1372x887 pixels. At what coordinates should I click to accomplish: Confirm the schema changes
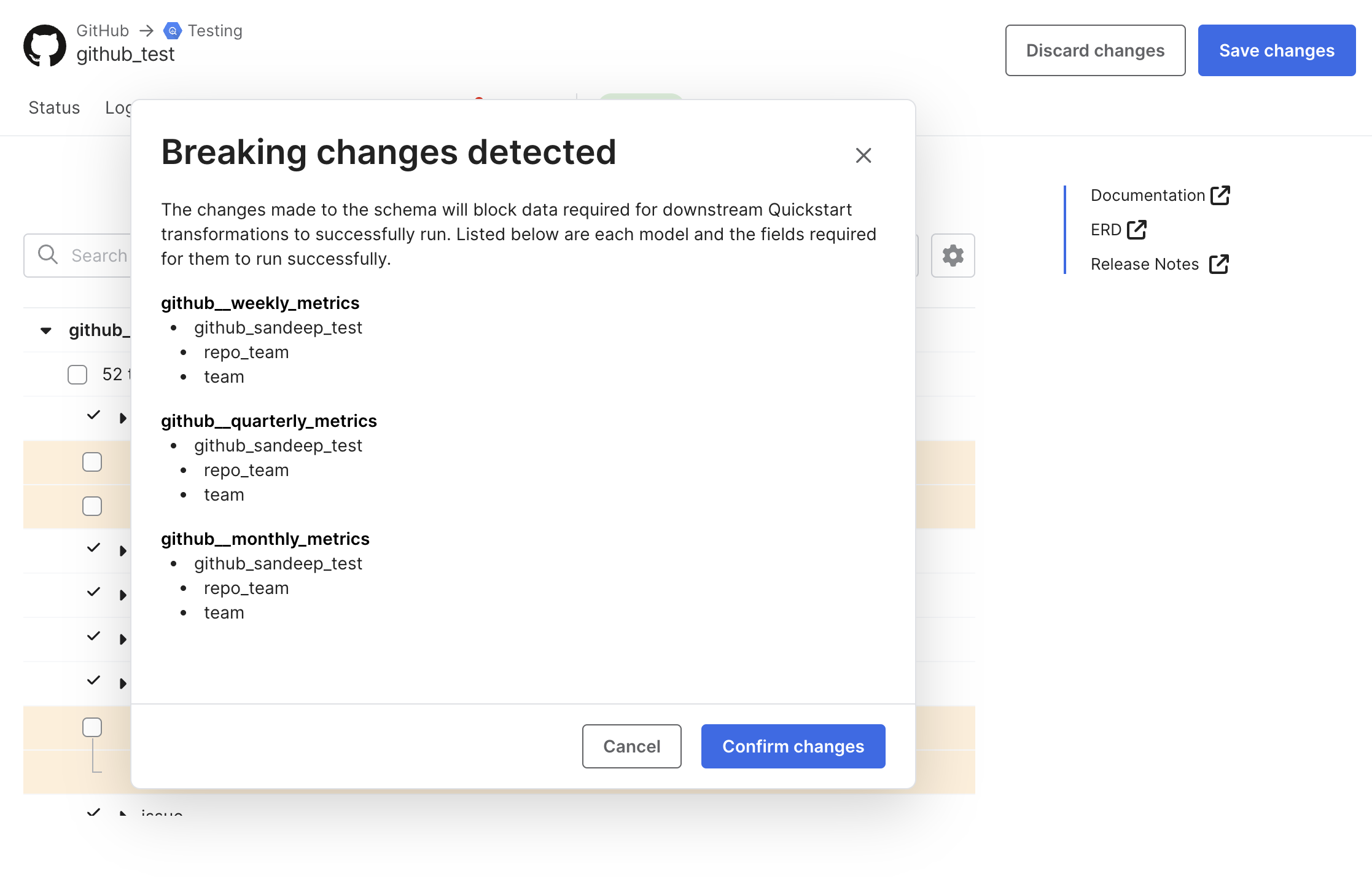[793, 746]
